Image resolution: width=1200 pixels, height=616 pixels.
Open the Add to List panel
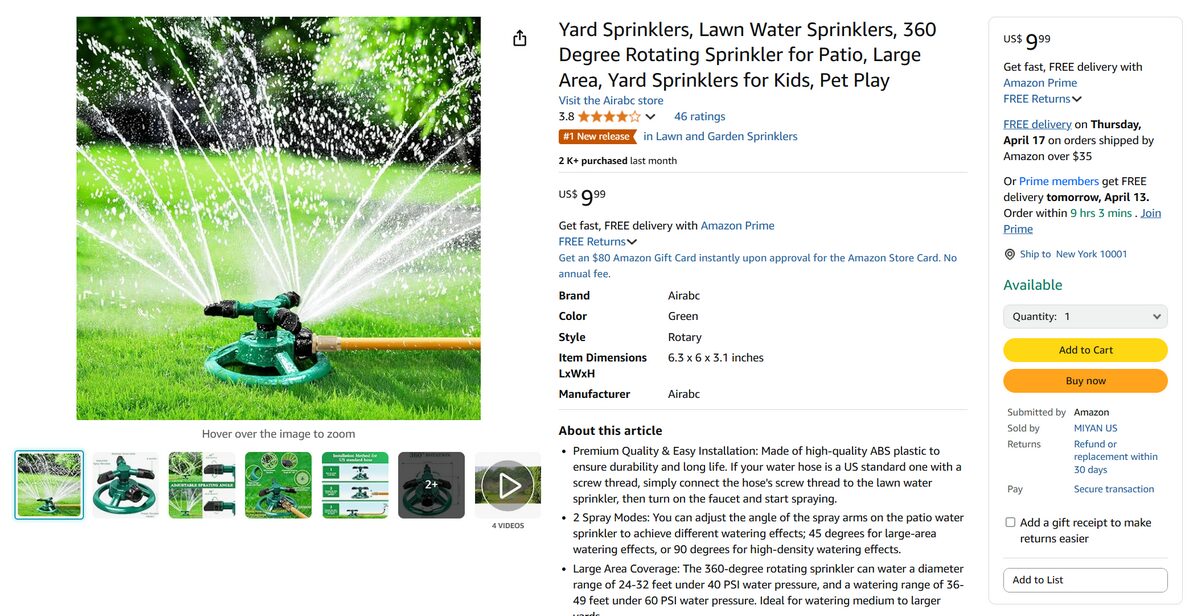click(1085, 579)
